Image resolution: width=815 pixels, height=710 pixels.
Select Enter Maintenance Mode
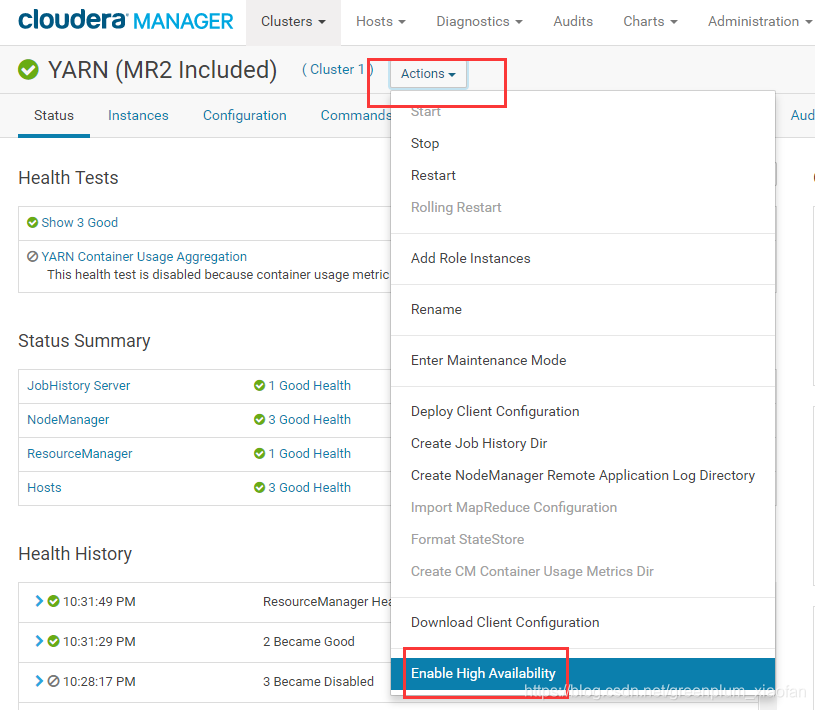click(583, 360)
